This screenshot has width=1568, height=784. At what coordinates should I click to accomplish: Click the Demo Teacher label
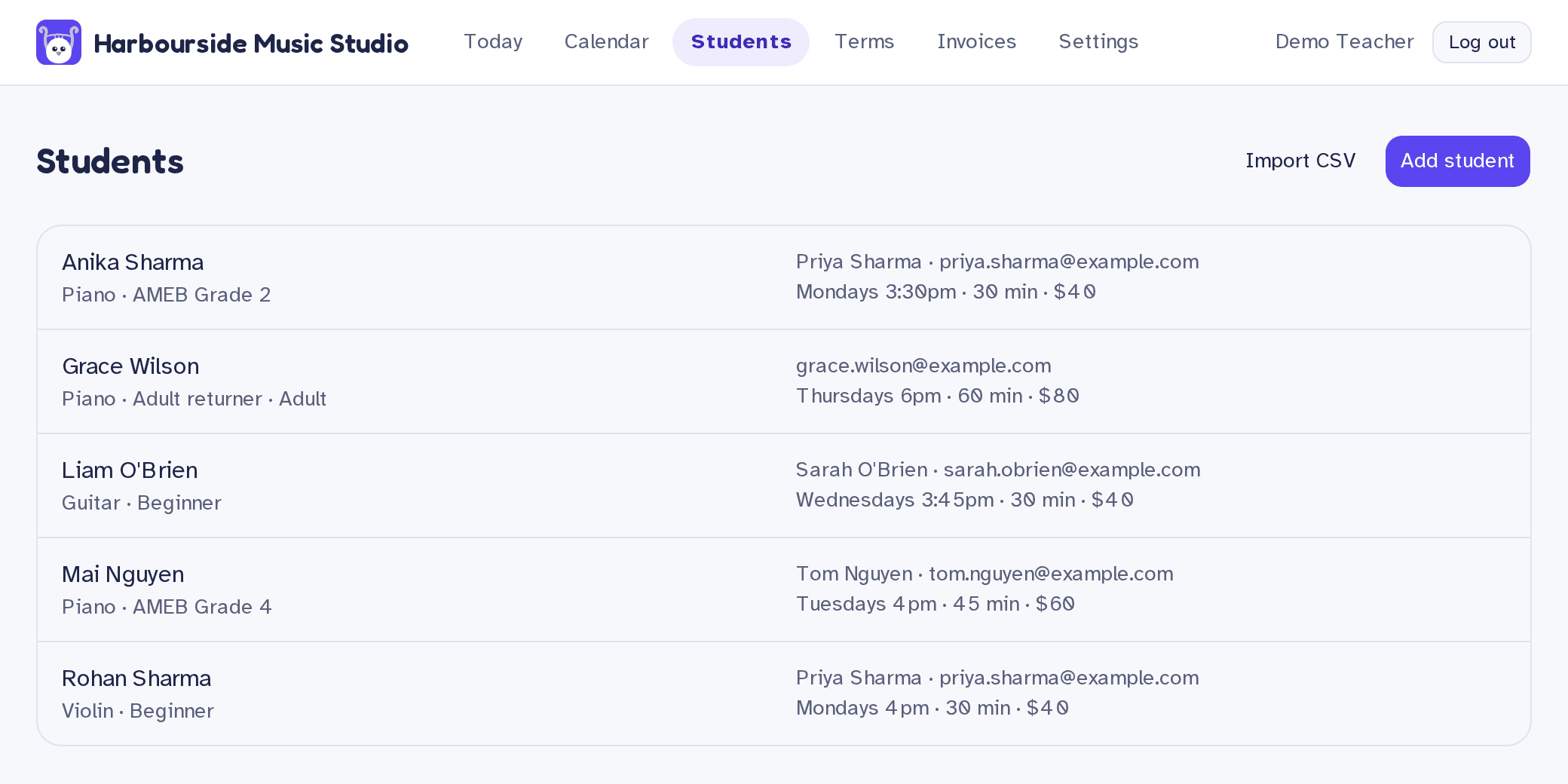(1344, 41)
